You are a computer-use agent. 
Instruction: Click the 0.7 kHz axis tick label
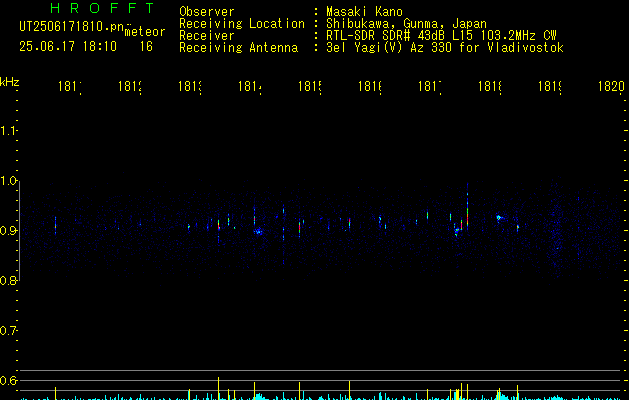point(8,330)
